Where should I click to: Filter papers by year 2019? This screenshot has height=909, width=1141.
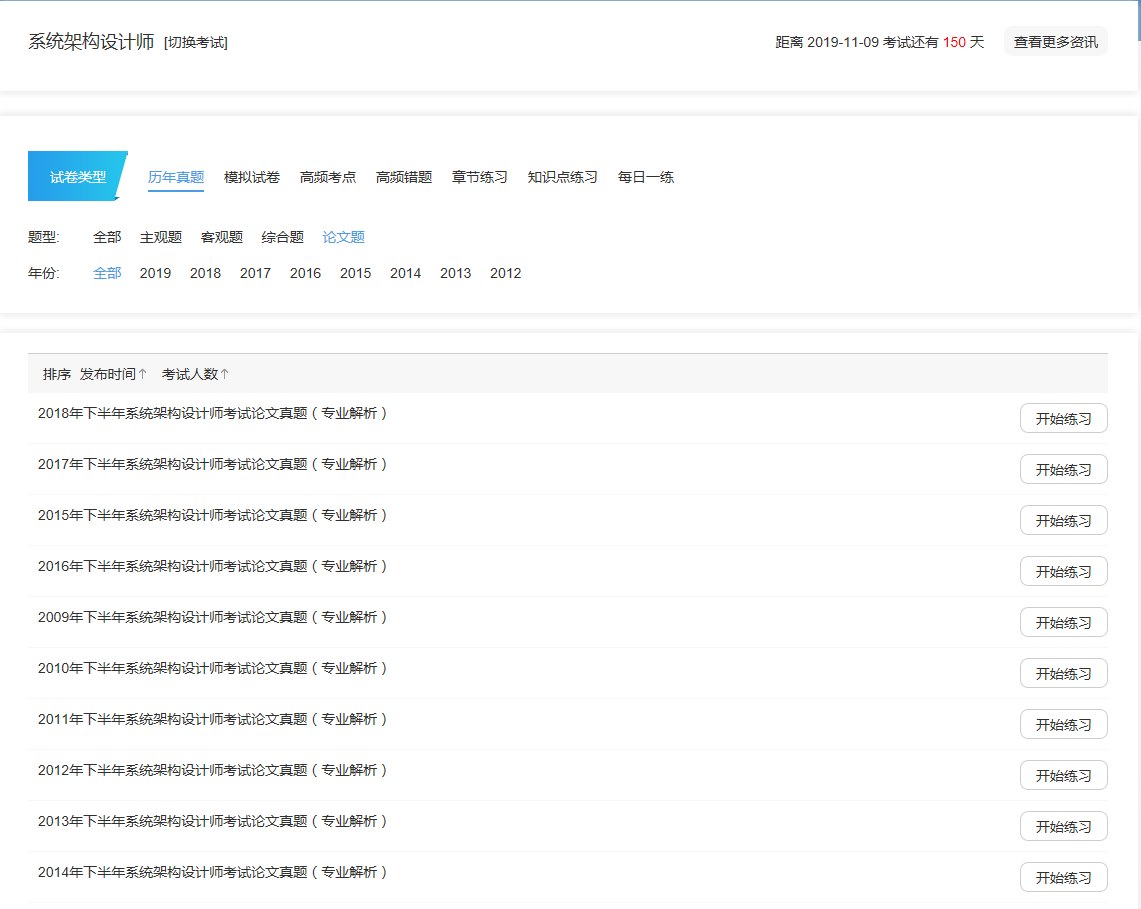tap(155, 272)
